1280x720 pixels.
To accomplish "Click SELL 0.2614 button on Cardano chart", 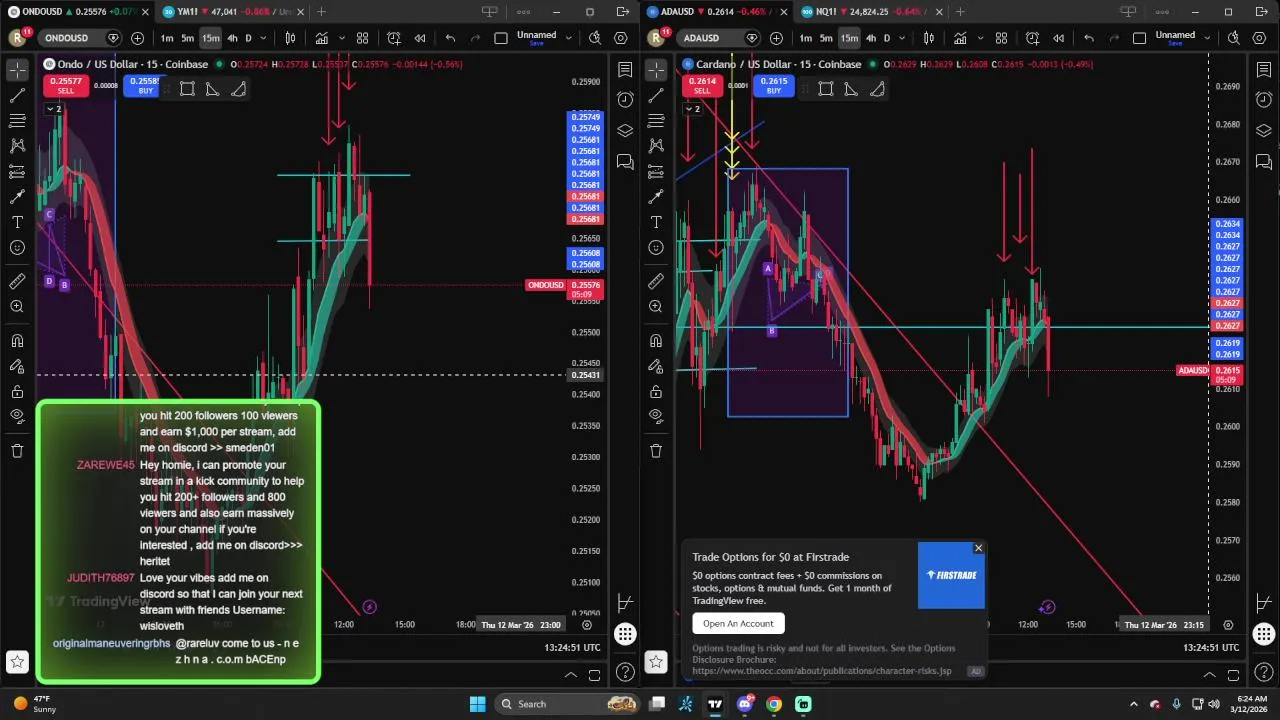I will [702, 86].
